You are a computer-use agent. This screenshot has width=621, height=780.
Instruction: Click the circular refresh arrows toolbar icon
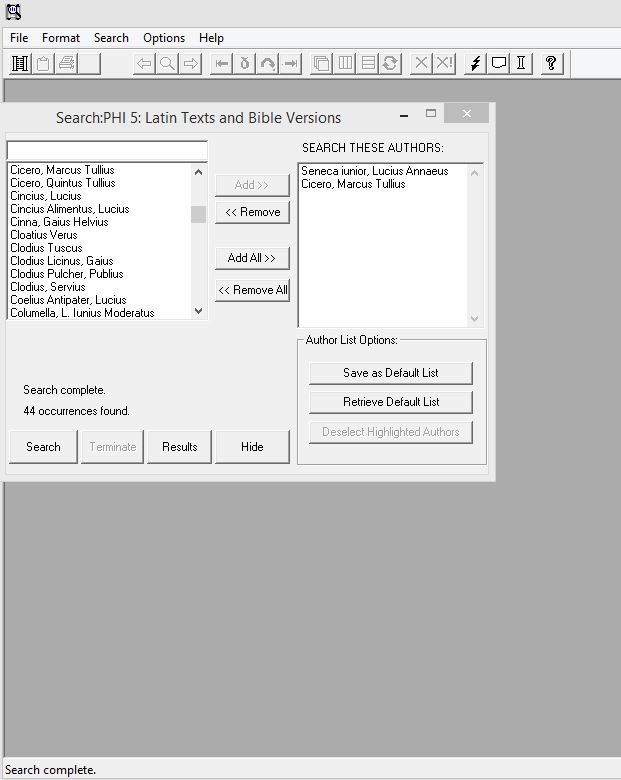[390, 63]
